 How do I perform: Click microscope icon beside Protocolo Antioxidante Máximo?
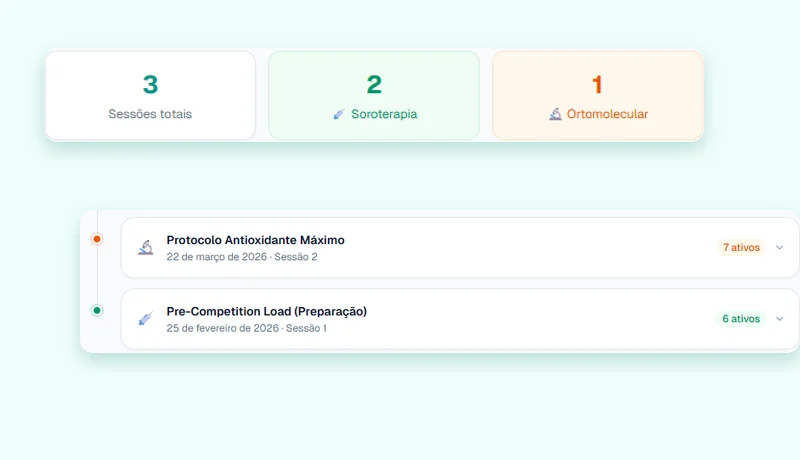(145, 247)
